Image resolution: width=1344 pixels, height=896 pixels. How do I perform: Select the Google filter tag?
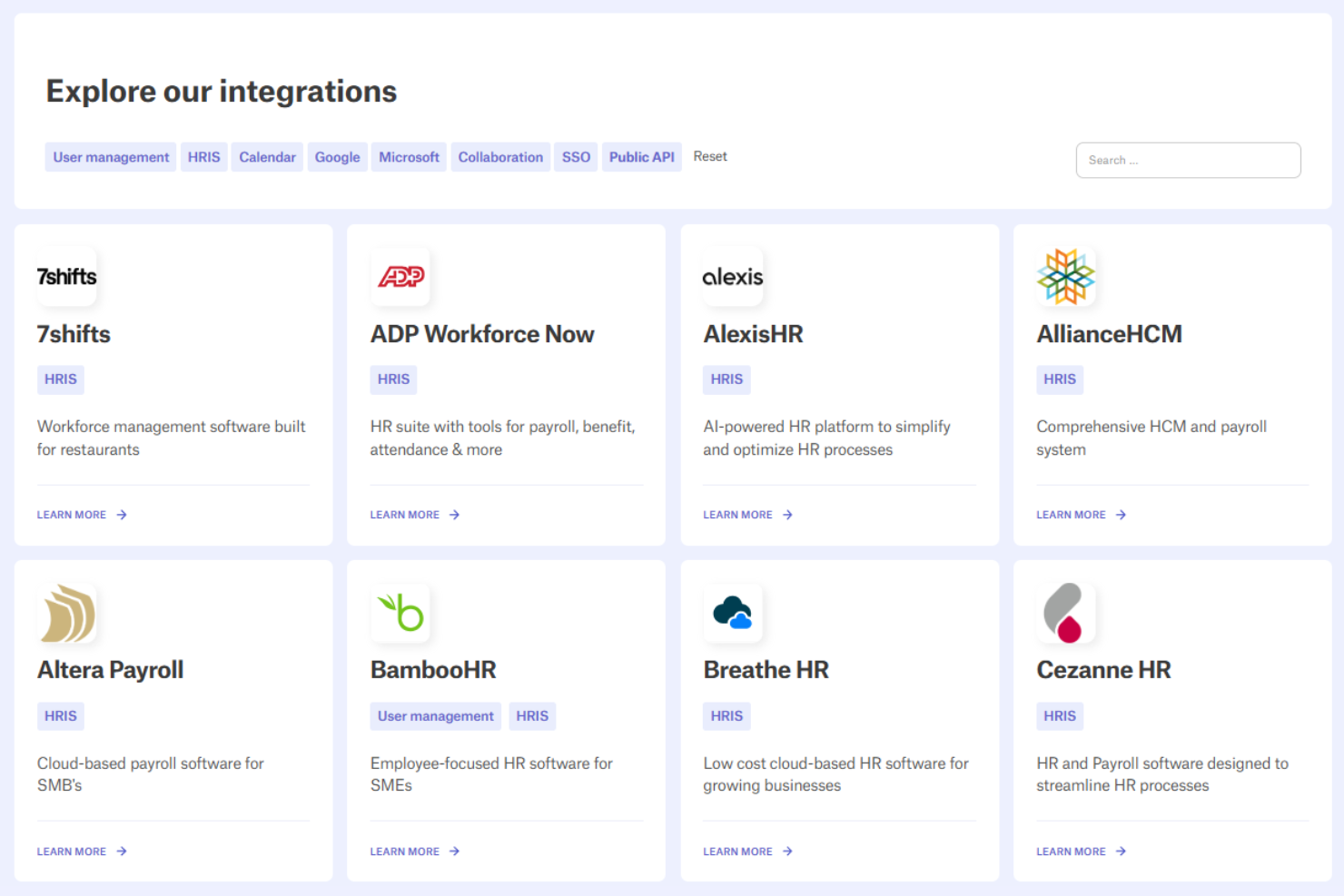pos(338,157)
